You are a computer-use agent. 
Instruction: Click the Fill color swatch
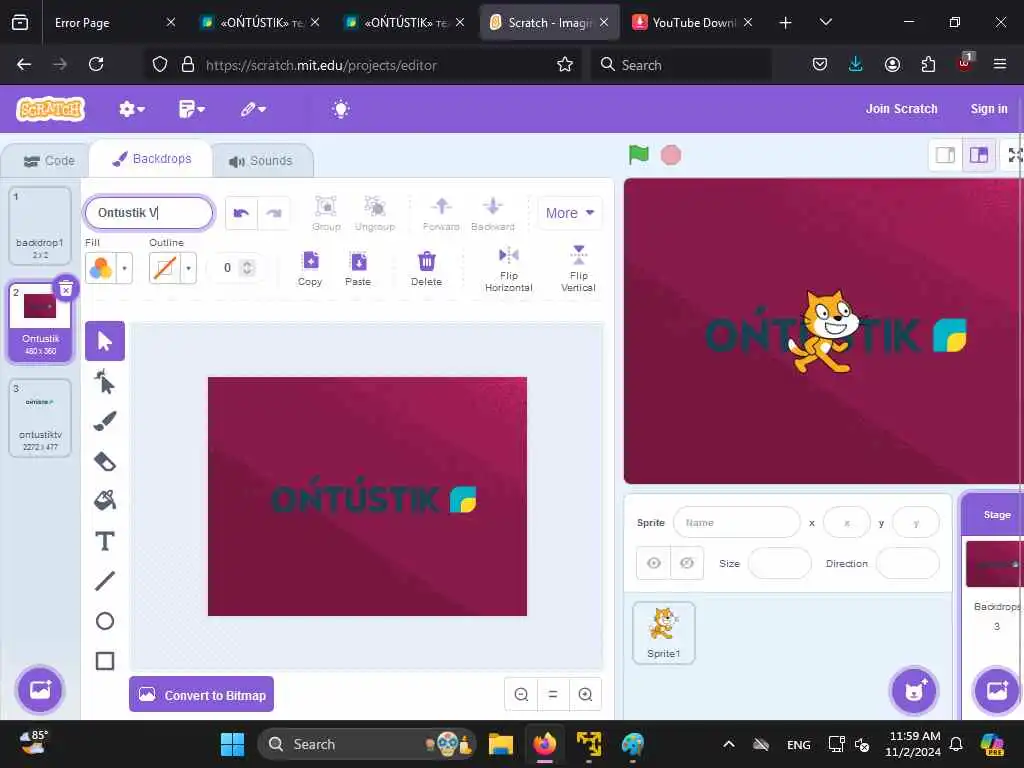click(x=101, y=268)
